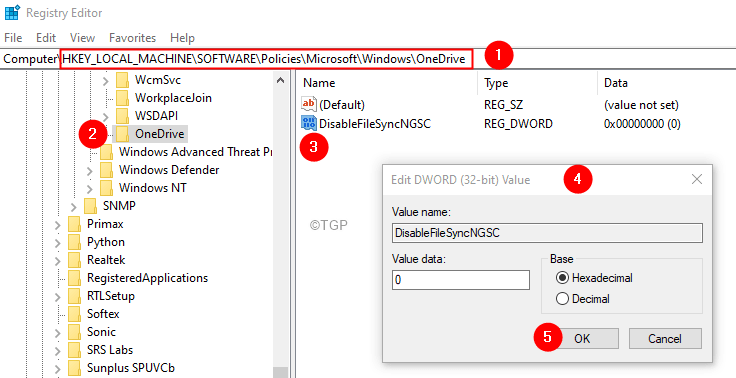
Task: Open the View menu
Action: point(83,38)
